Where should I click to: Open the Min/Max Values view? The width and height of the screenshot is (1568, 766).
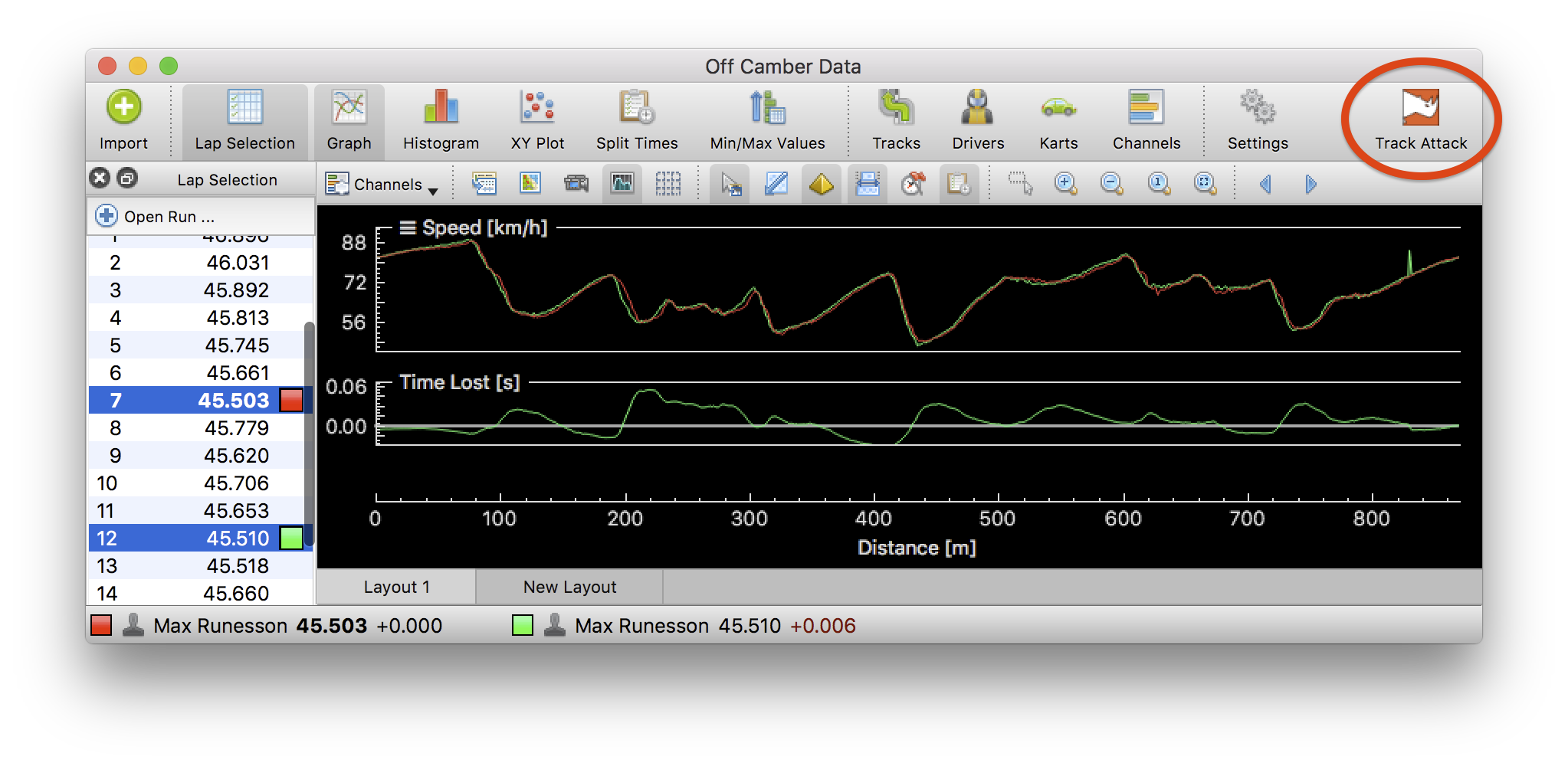pyautogui.click(x=767, y=120)
